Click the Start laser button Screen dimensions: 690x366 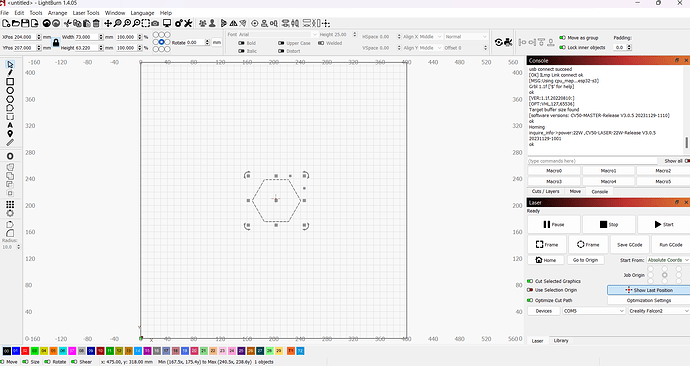pos(664,224)
